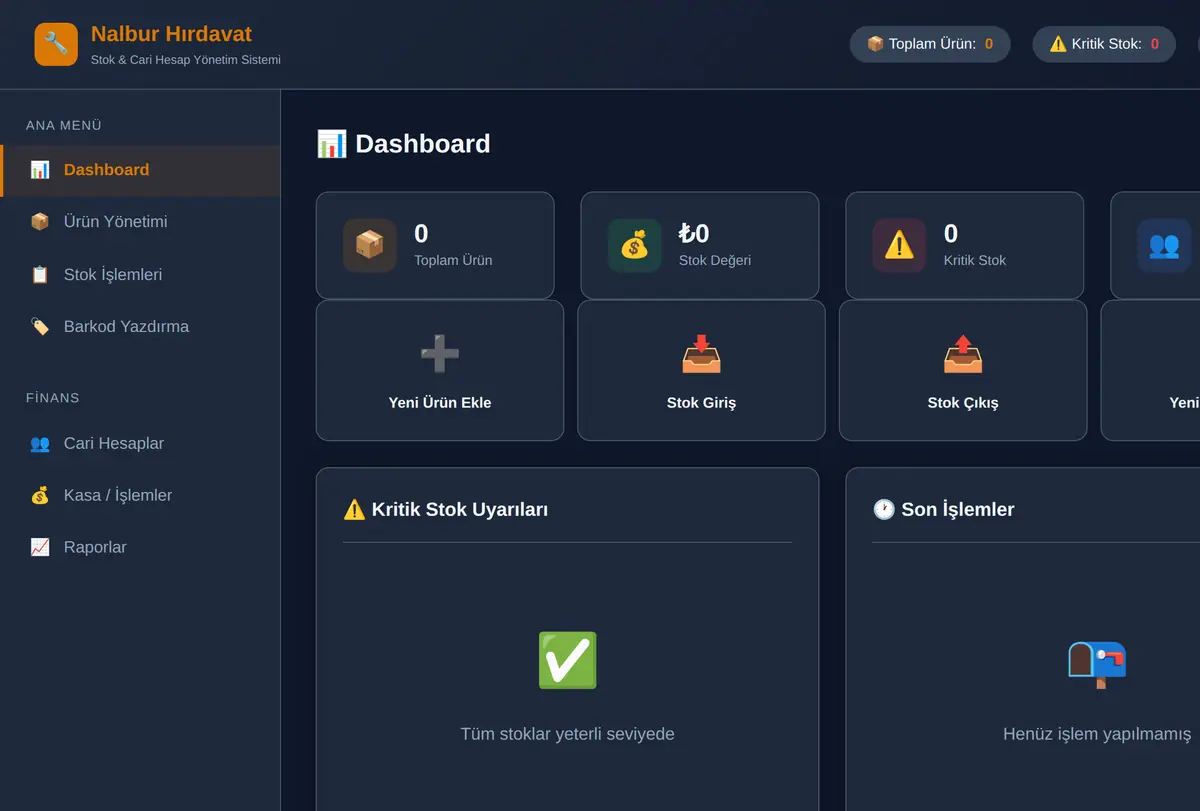Click the green checkmark icon in Kritik Stok Uyarıları
The image size is (1200, 811).
567,660
